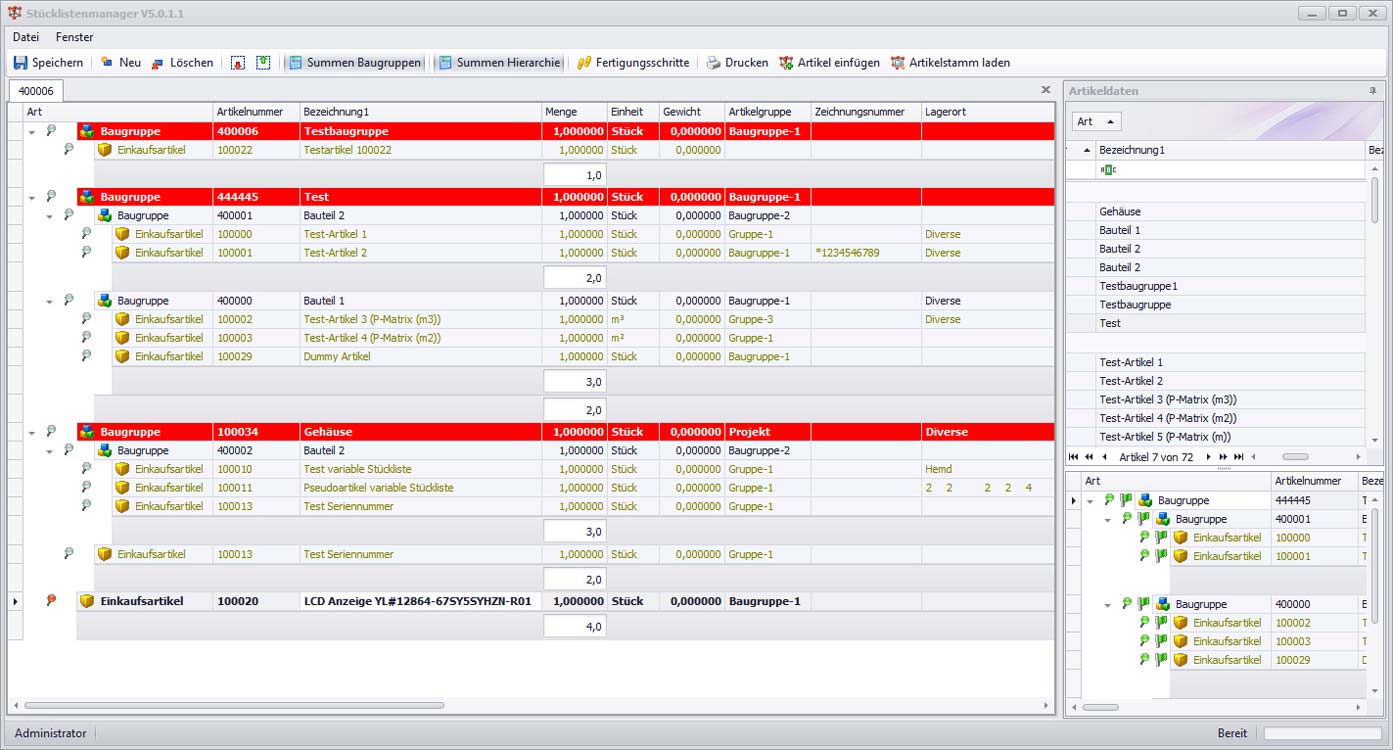The image size is (1393, 750).
Task: Collapse the Baugruppe 400002 Bauteil 2 node
Action: click(x=49, y=451)
